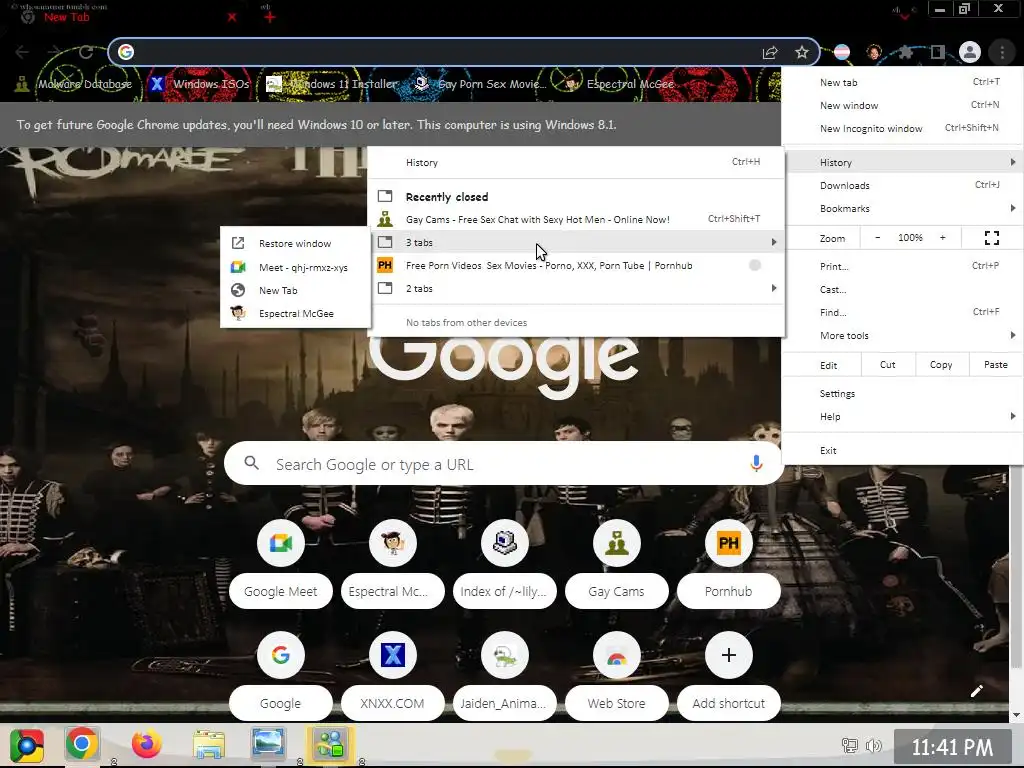Launch Firefox from the taskbar

tap(146, 744)
